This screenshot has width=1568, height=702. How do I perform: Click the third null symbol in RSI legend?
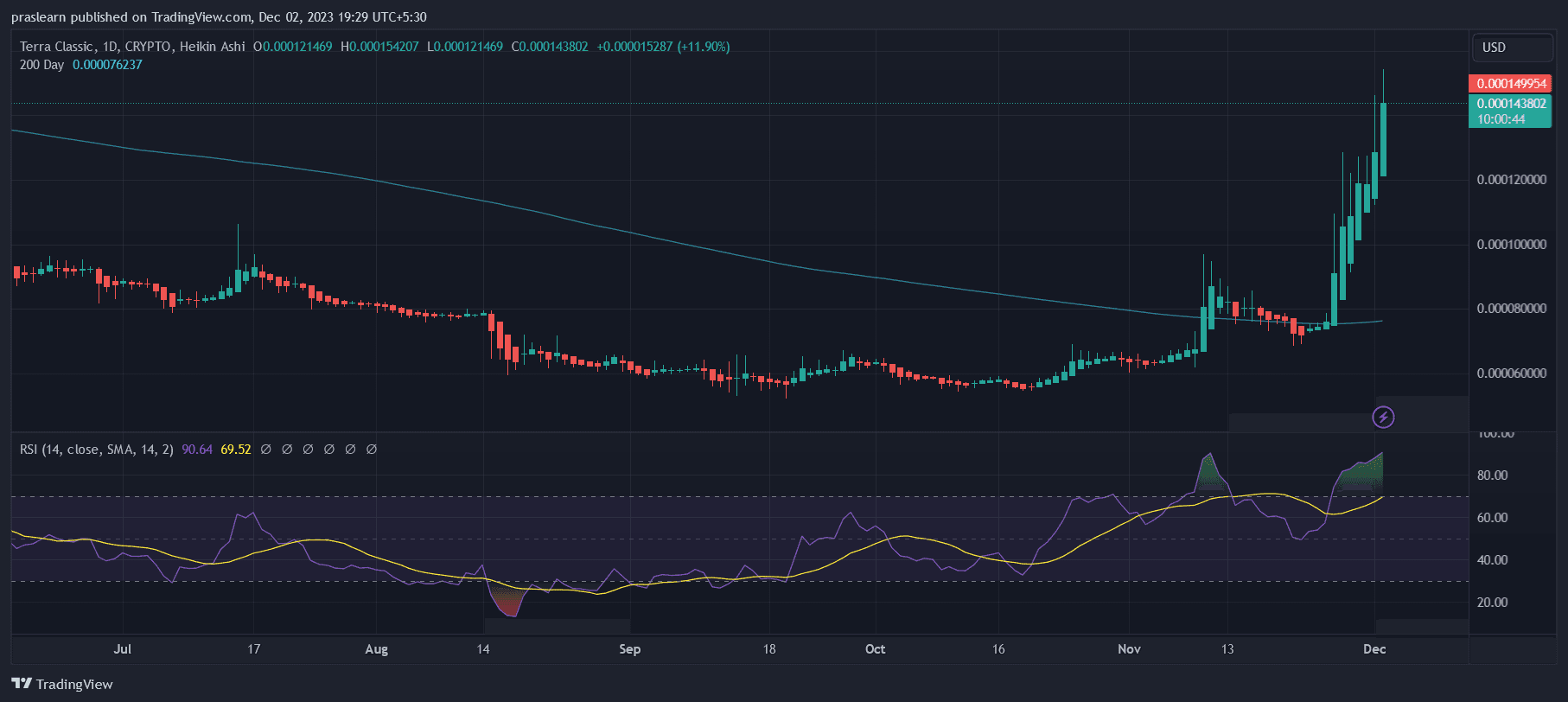point(308,450)
